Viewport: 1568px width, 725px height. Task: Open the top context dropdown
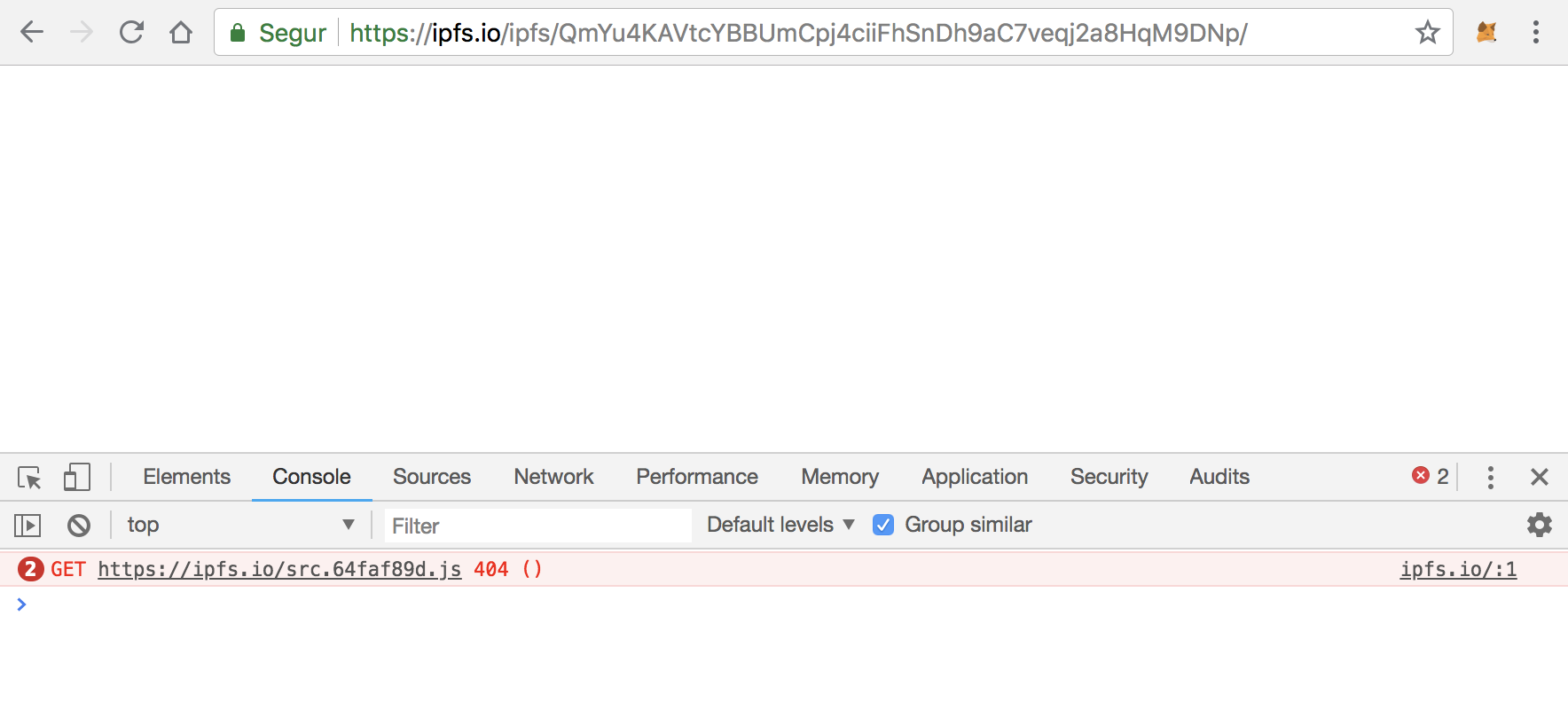(239, 525)
